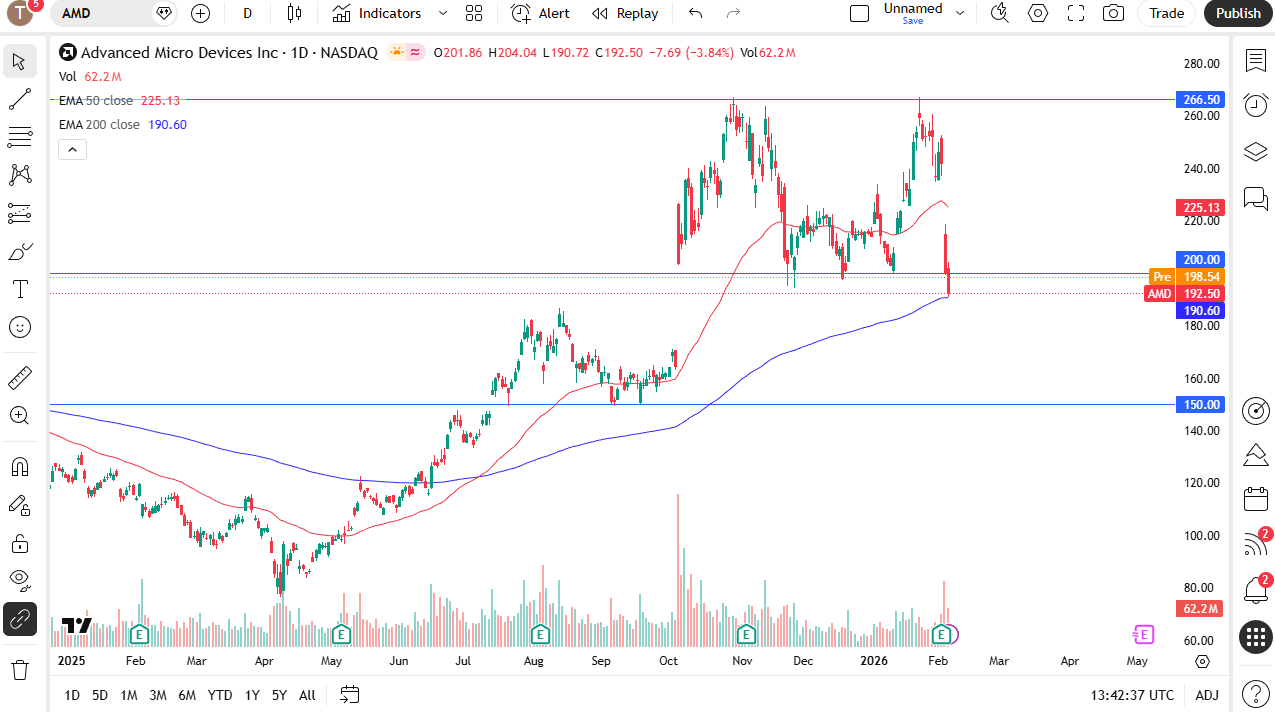Open the user profile avatar menu
This screenshot has height=712, width=1275.
(x=20, y=13)
